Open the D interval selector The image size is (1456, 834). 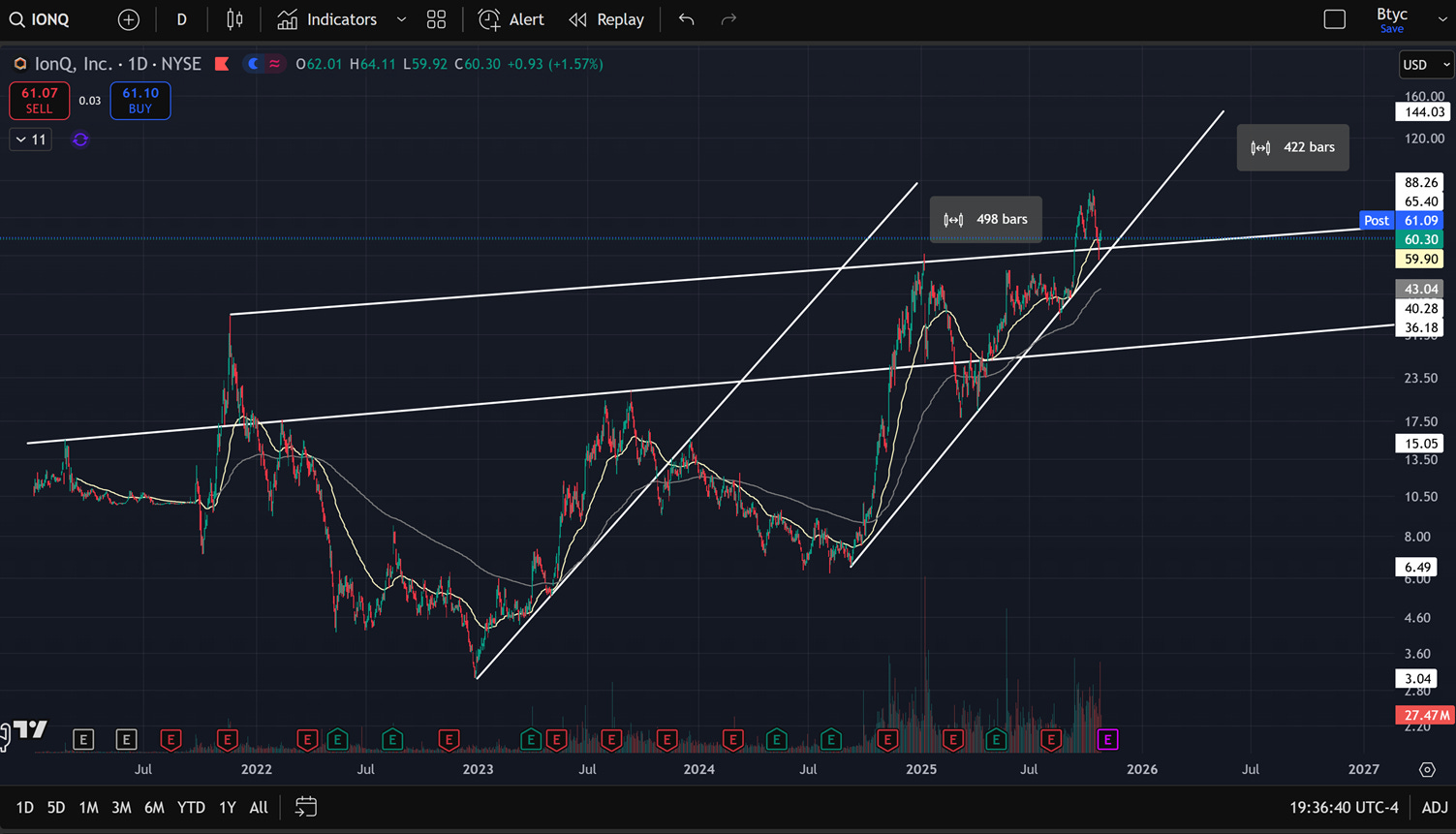(181, 19)
